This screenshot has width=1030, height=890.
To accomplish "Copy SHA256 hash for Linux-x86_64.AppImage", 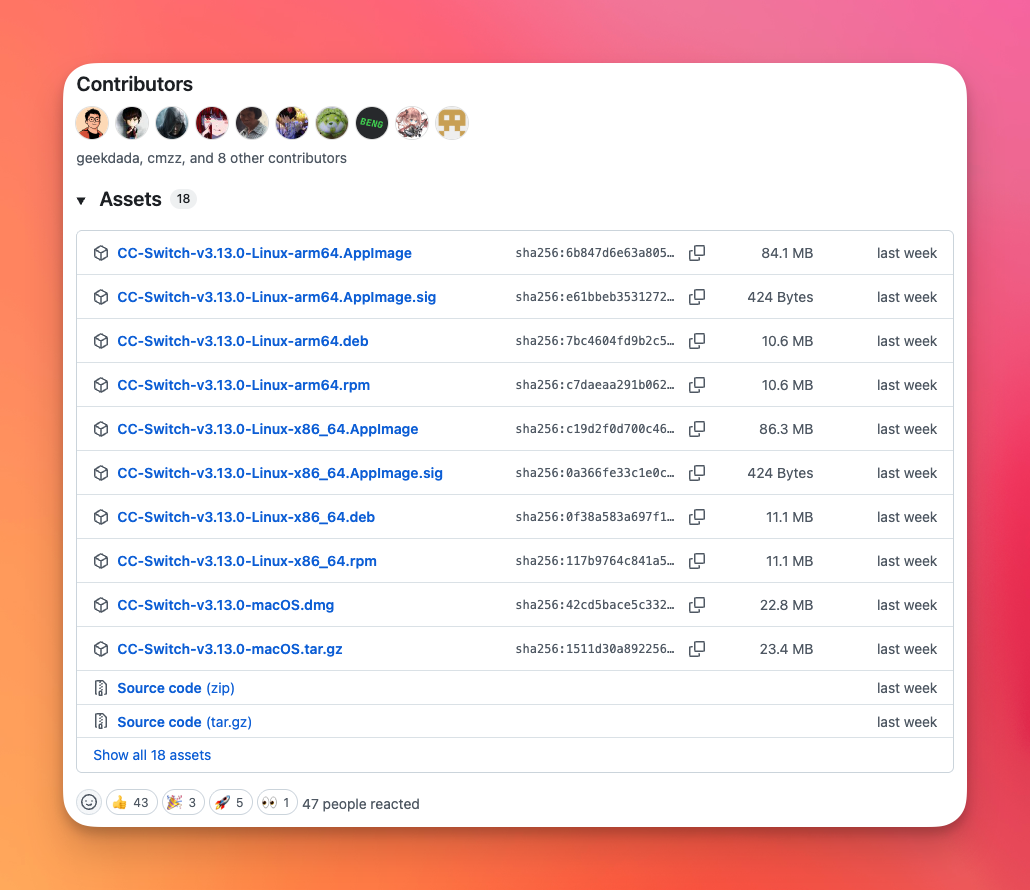I will (x=697, y=429).
